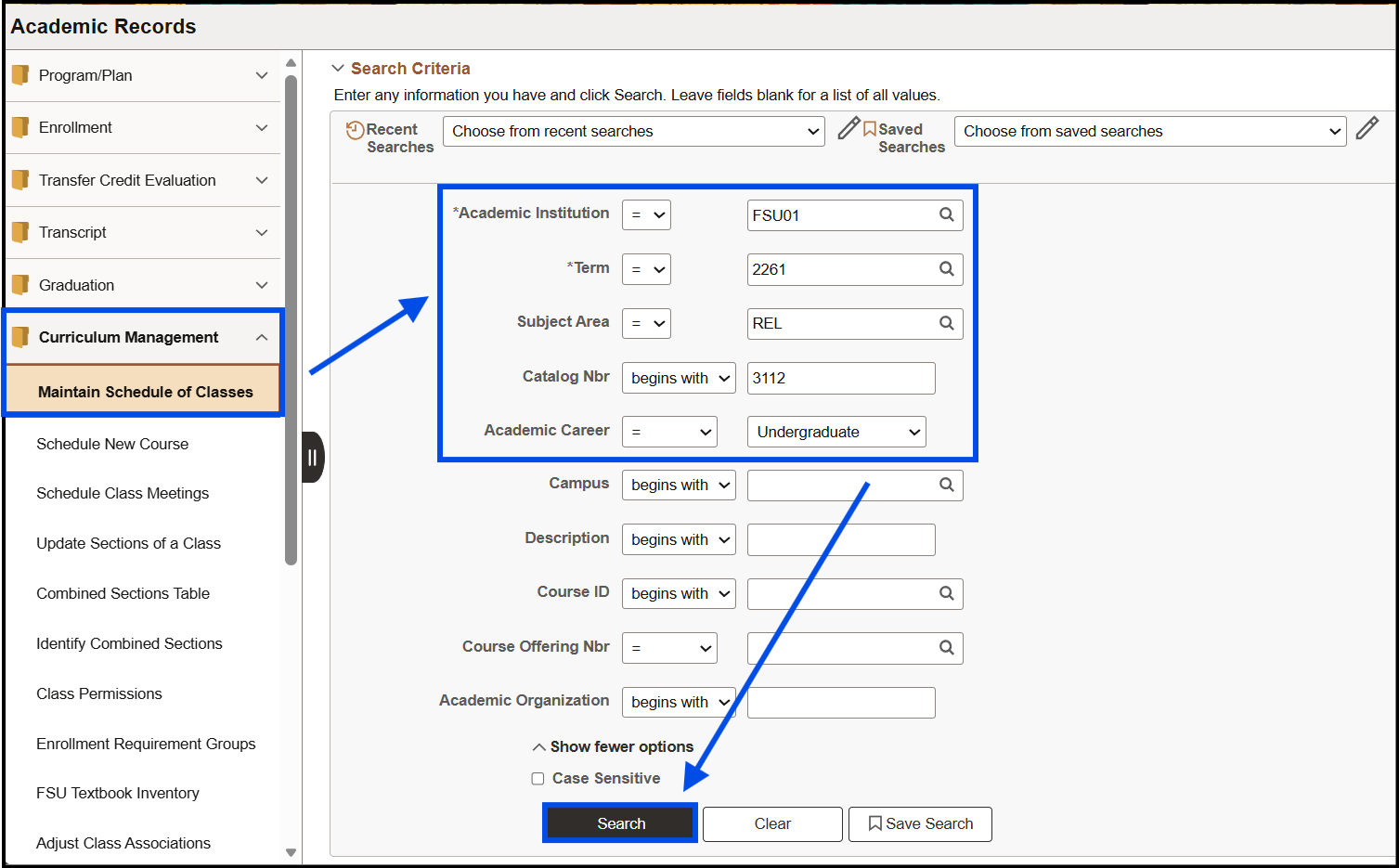
Task: Open the Subject Area lookup icon
Action: click(946, 323)
